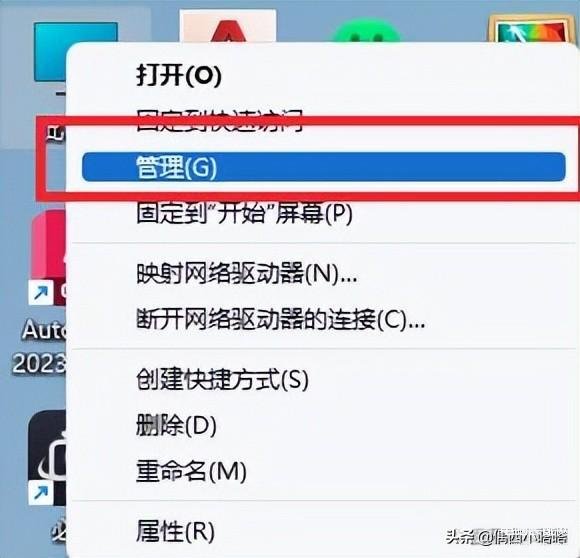
Task: Rename using the 重命名(M) entry
Action: click(191, 471)
